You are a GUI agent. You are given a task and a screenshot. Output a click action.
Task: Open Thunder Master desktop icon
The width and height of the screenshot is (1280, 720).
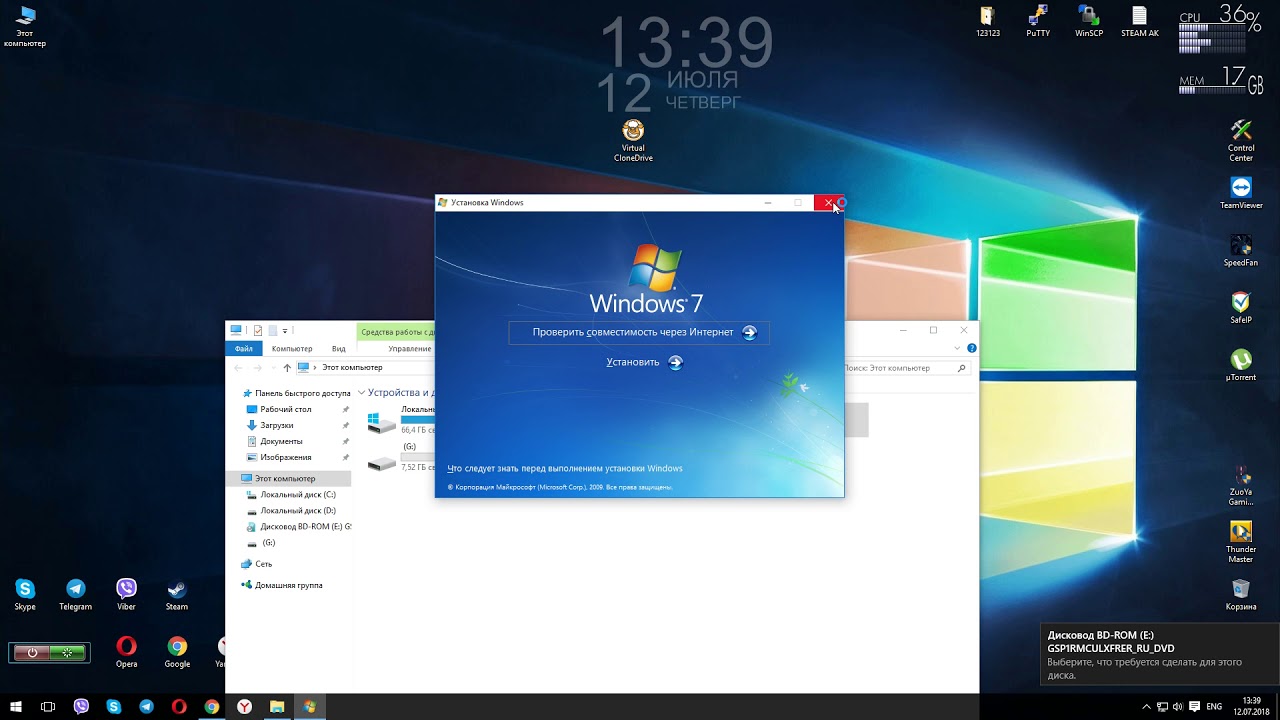pyautogui.click(x=1241, y=542)
